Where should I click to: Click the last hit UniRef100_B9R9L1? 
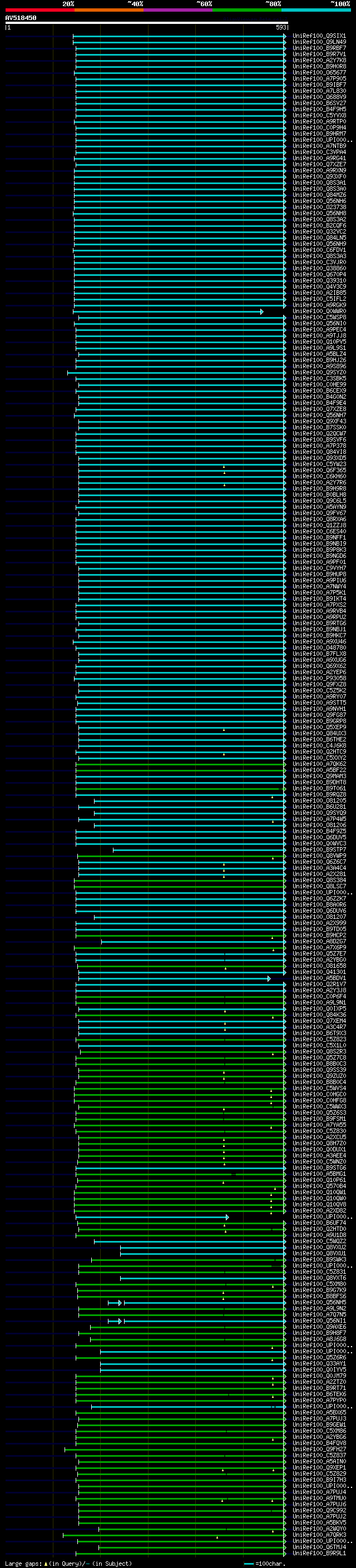(x=319, y=1553)
